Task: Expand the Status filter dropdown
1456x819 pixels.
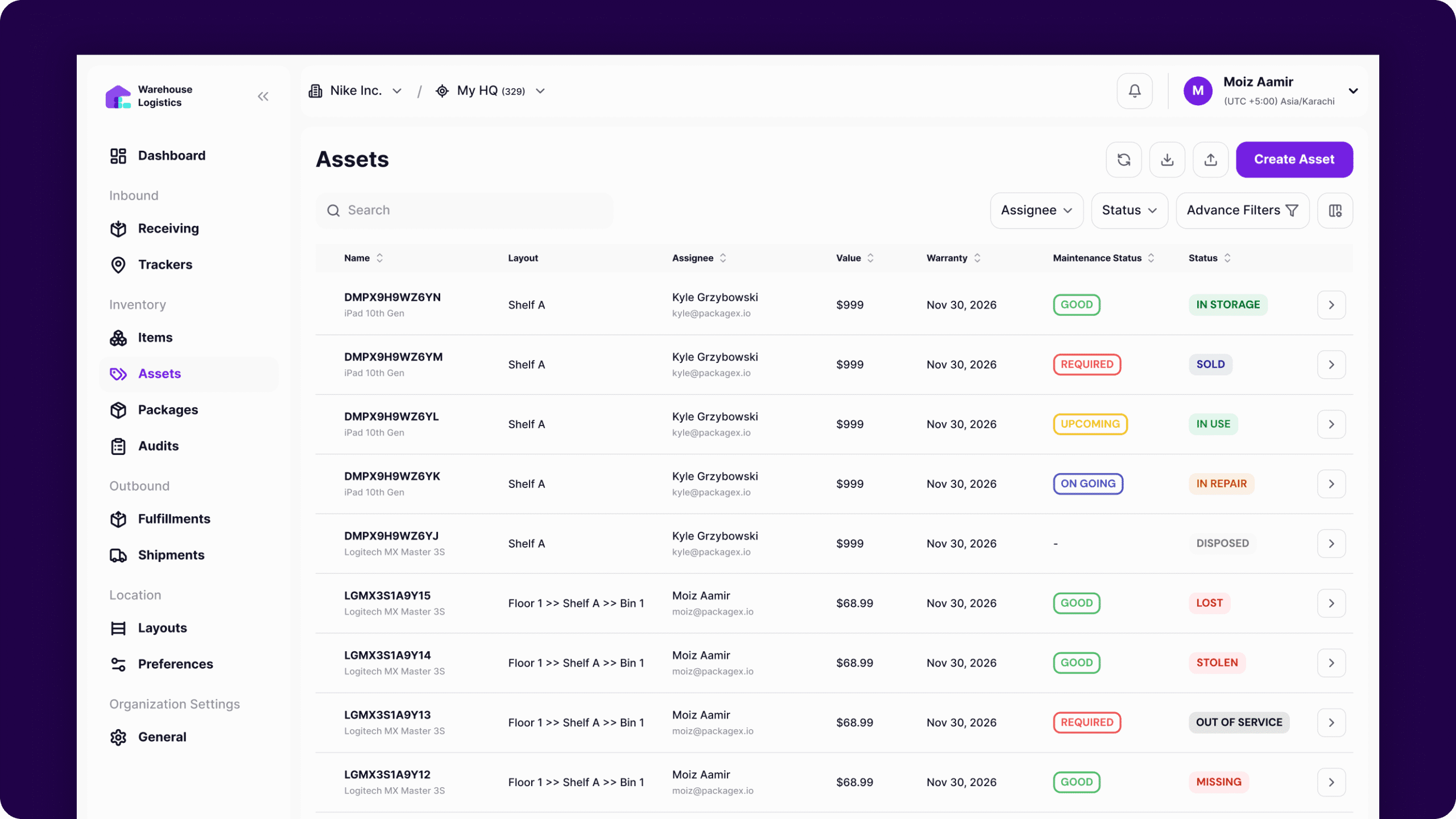Action: [x=1129, y=210]
